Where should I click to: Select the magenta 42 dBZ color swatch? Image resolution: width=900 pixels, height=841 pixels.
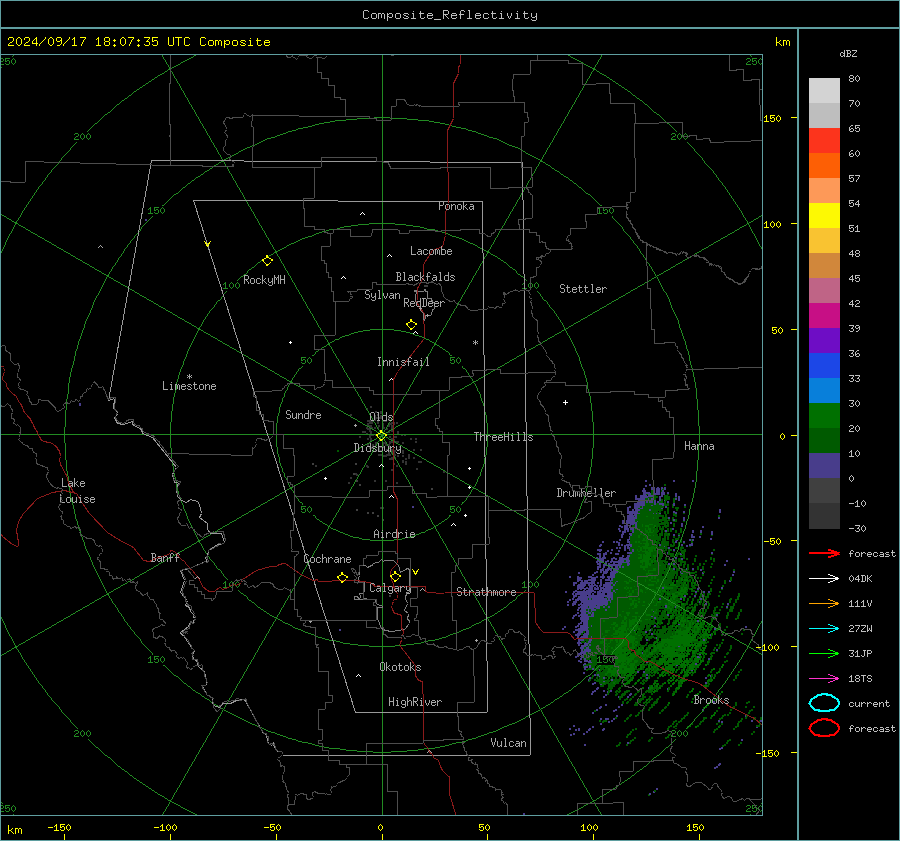tap(824, 316)
